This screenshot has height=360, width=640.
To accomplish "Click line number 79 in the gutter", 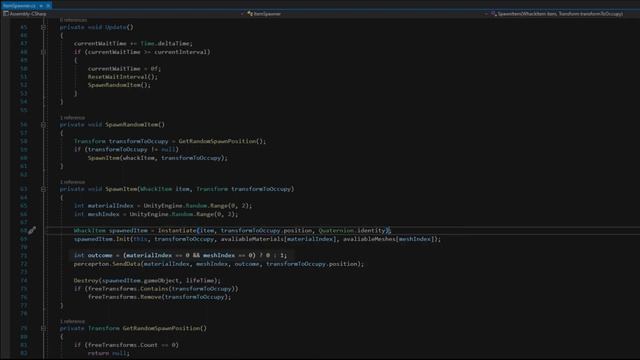I will tap(24, 329).
